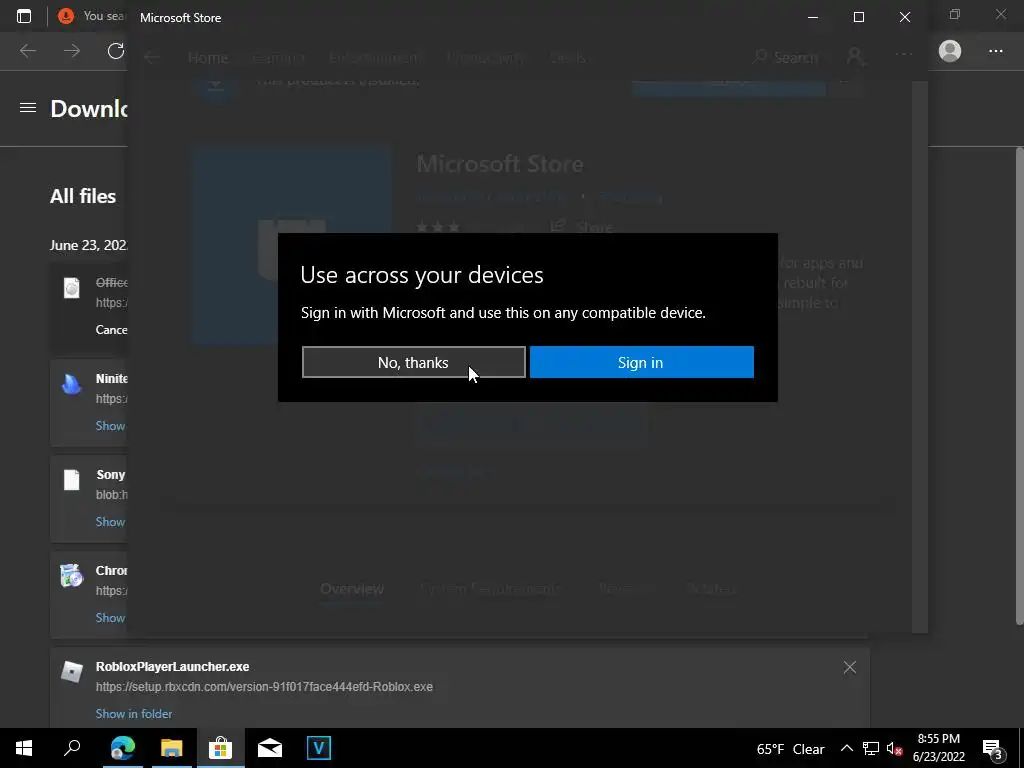The width and height of the screenshot is (1024, 768).
Task: Decline sign-in with No, thanks button
Action: point(413,362)
